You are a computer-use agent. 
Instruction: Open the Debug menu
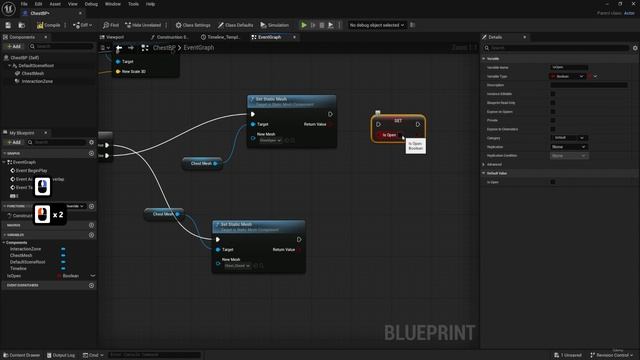pos(91,4)
